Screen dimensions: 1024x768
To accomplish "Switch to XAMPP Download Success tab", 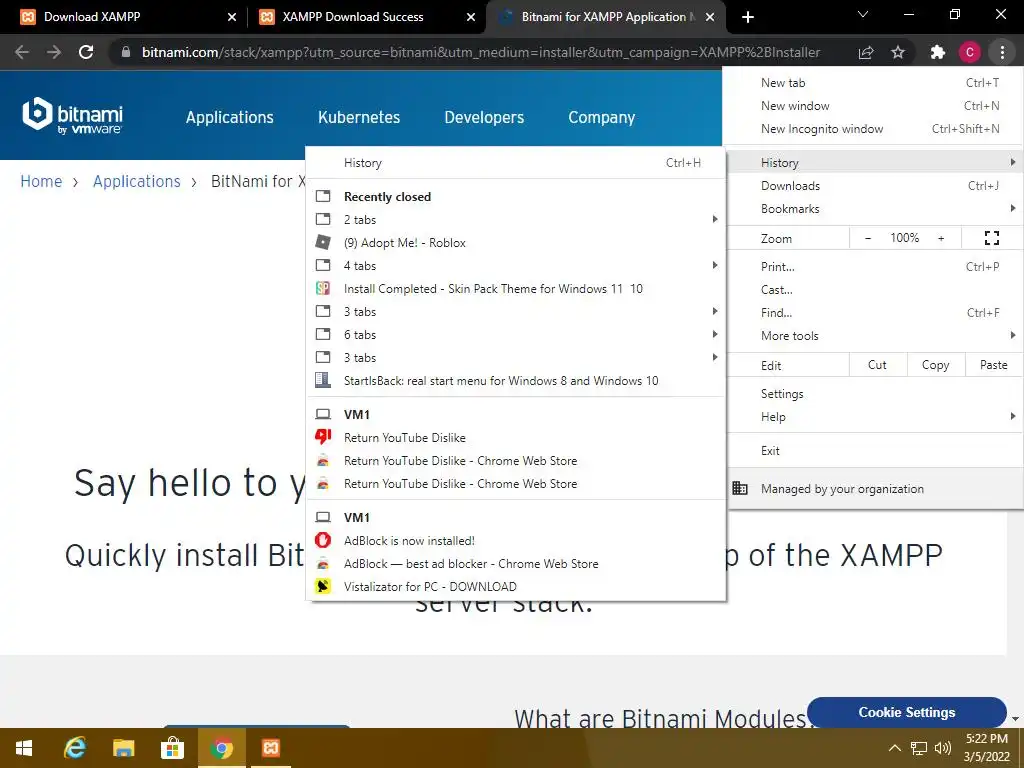I will 366,17.
